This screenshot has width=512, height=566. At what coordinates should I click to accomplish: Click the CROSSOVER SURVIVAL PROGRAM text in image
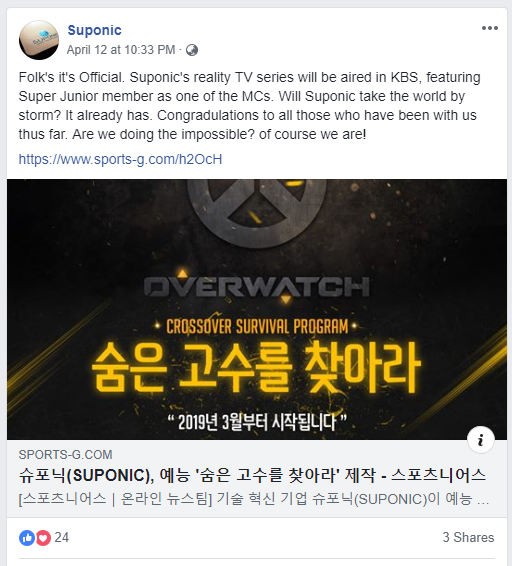(x=257, y=326)
